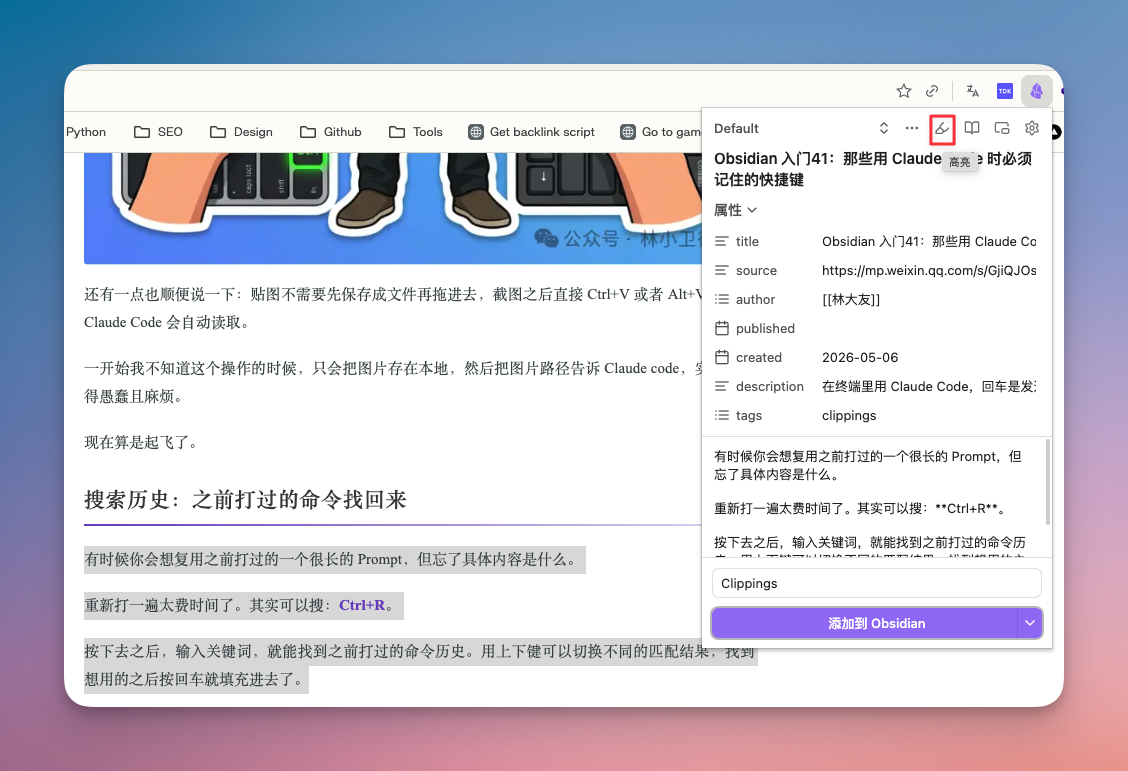The image size is (1128, 771).
Task: Edit the title property value
Action: 929,242
